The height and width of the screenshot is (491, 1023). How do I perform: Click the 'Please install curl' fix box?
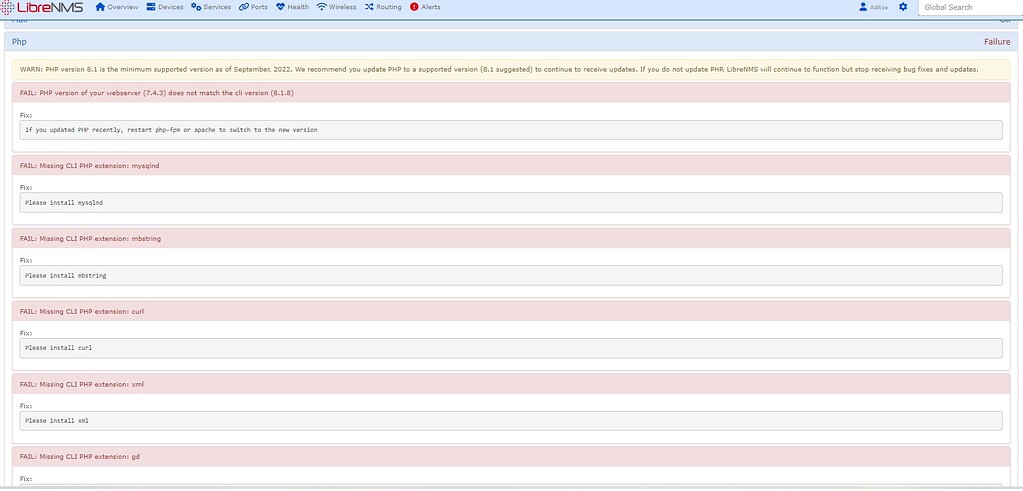point(512,348)
